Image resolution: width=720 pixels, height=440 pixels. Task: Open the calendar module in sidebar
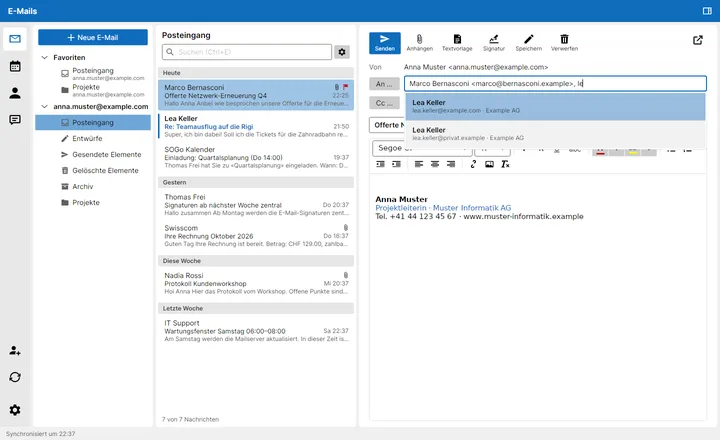(15, 66)
